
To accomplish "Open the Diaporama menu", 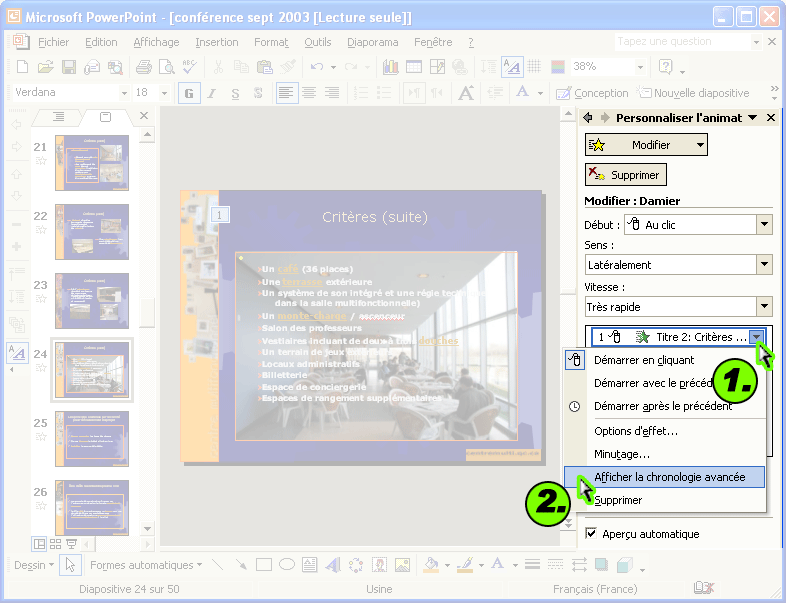I will pyautogui.click(x=372, y=42).
